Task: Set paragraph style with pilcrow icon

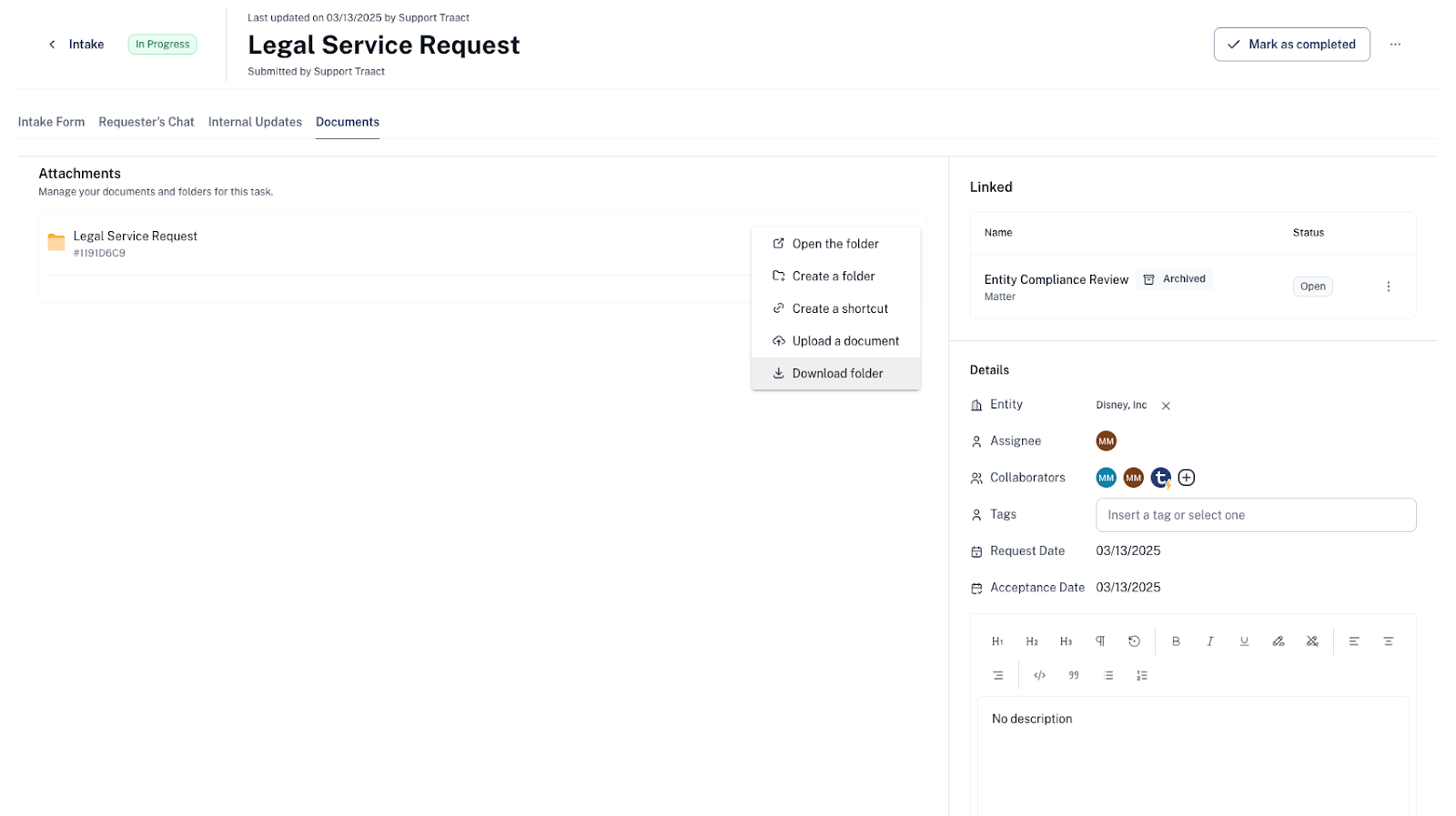Action: click(x=1100, y=641)
